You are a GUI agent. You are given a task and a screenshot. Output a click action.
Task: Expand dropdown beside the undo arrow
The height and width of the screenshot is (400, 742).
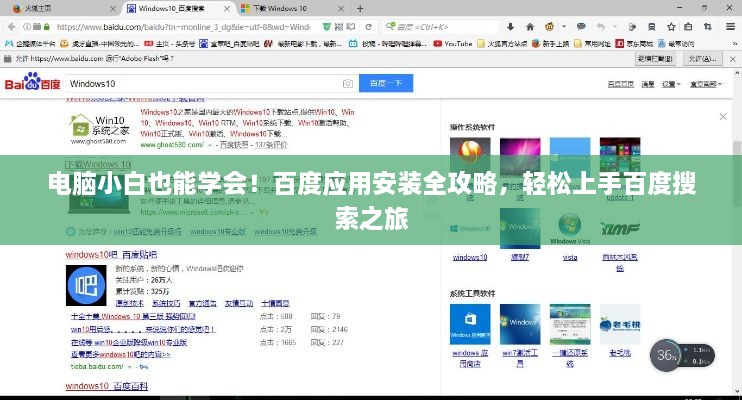615,27
